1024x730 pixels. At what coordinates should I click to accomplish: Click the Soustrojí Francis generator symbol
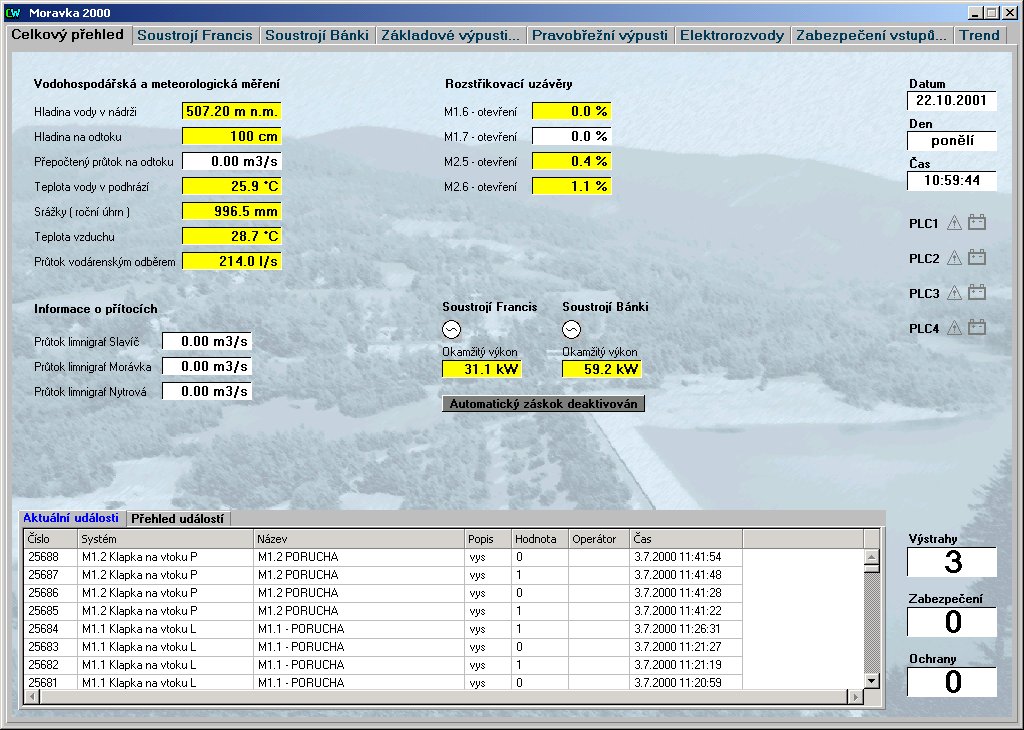point(451,329)
